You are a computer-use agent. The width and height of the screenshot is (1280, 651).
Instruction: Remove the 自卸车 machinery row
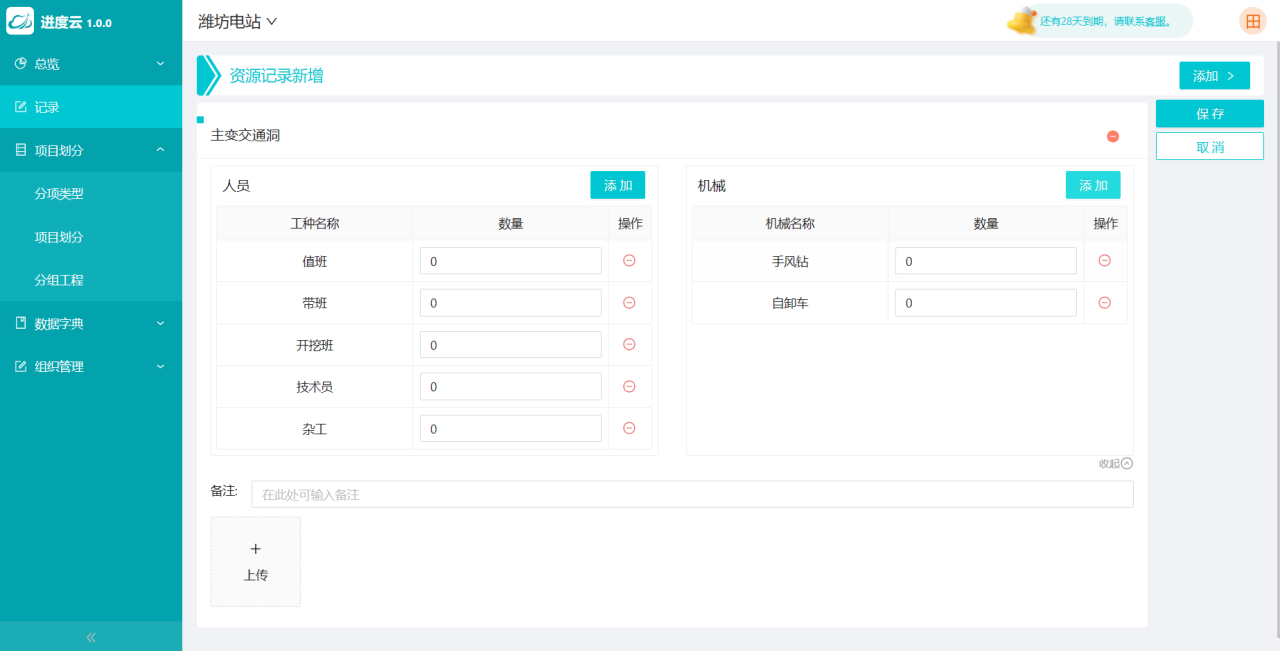pos(1104,302)
